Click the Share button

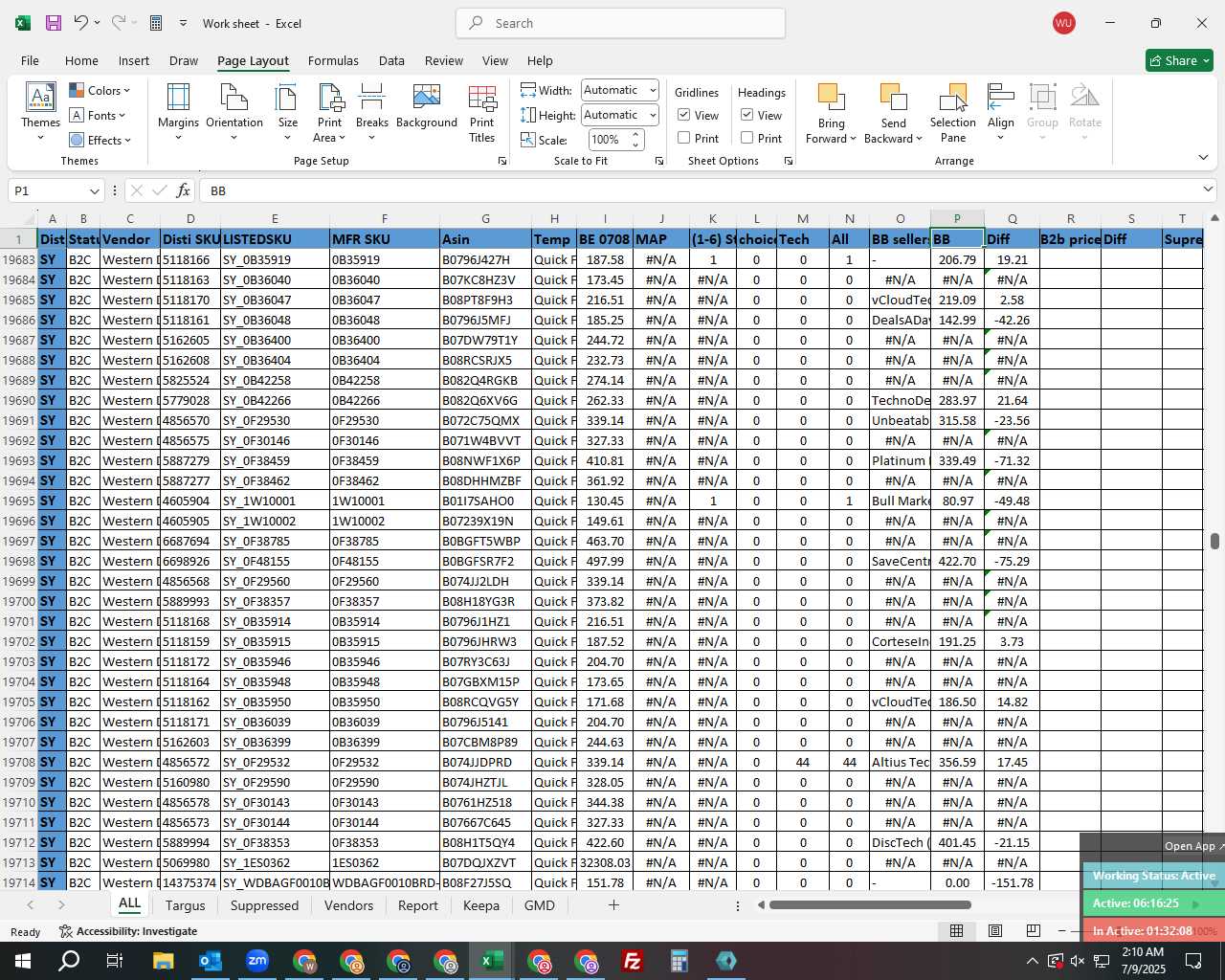point(1179,60)
